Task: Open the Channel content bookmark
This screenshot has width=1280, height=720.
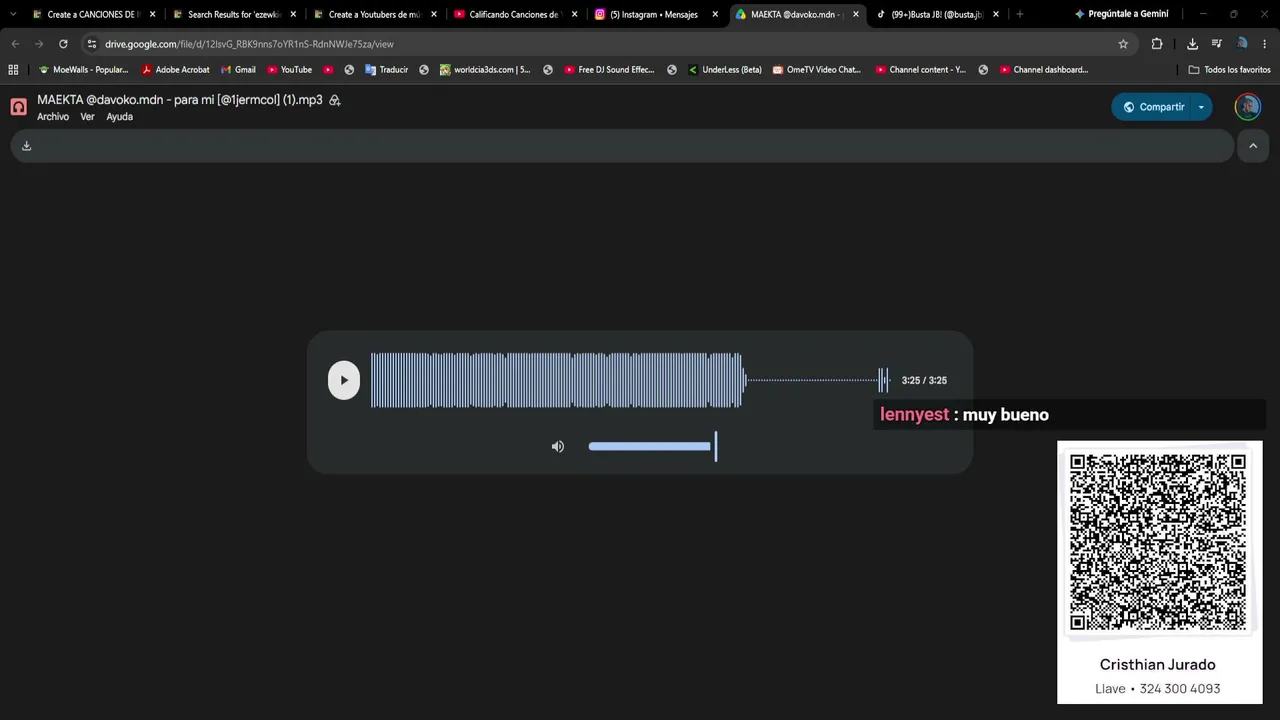Action: tap(921, 70)
